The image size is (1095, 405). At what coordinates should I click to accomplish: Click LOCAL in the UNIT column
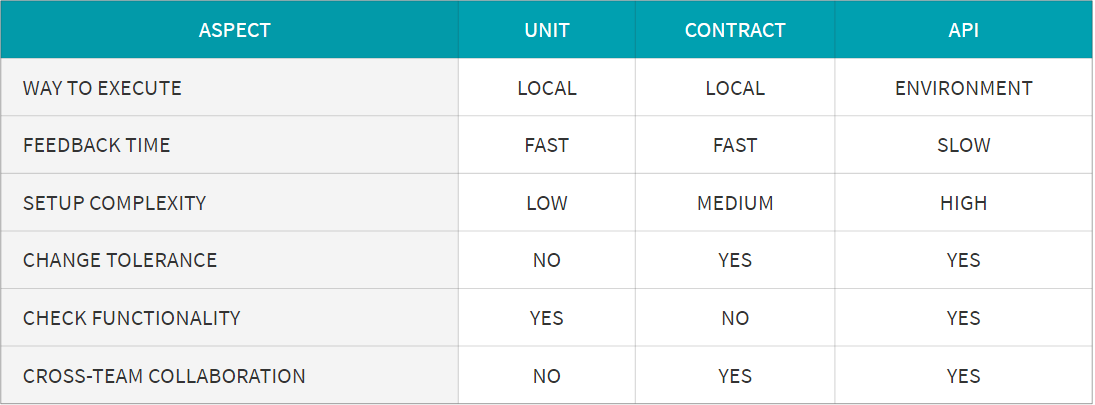(547, 89)
